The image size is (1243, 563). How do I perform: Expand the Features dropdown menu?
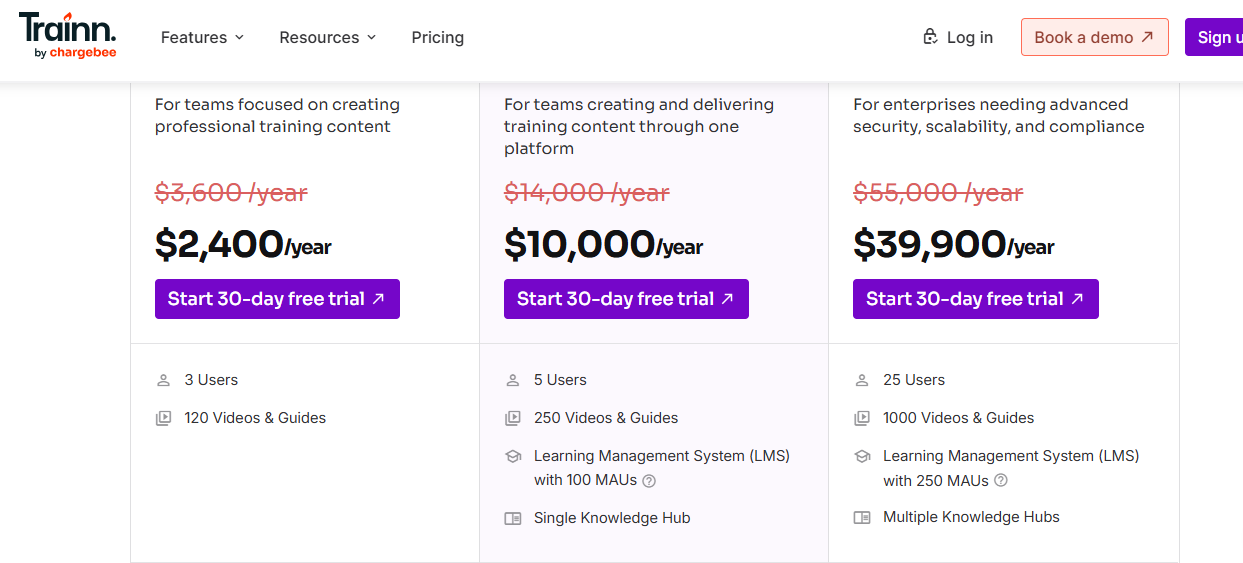pyautogui.click(x=202, y=37)
